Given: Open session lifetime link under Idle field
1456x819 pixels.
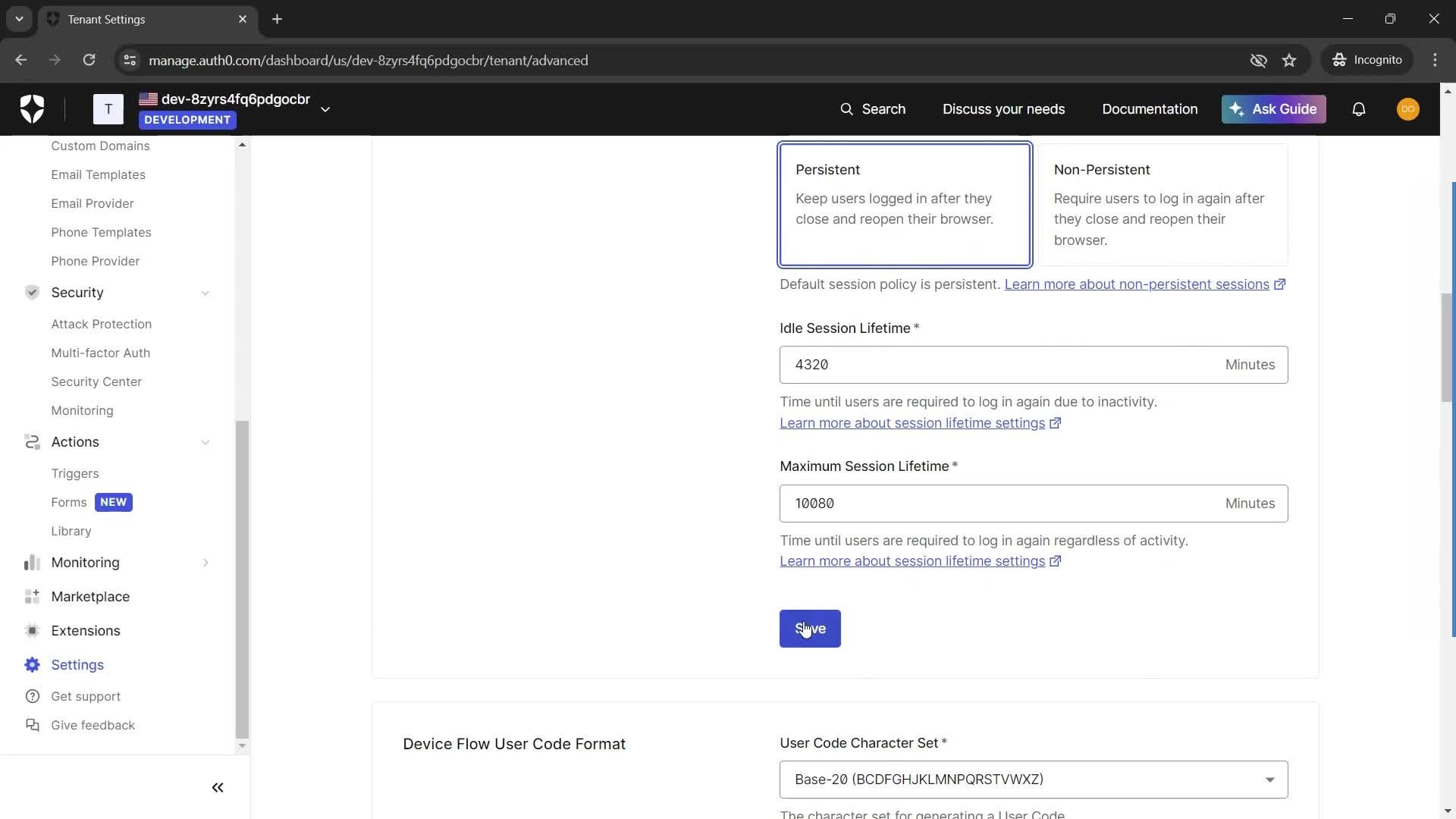Looking at the screenshot, I should click(x=920, y=423).
